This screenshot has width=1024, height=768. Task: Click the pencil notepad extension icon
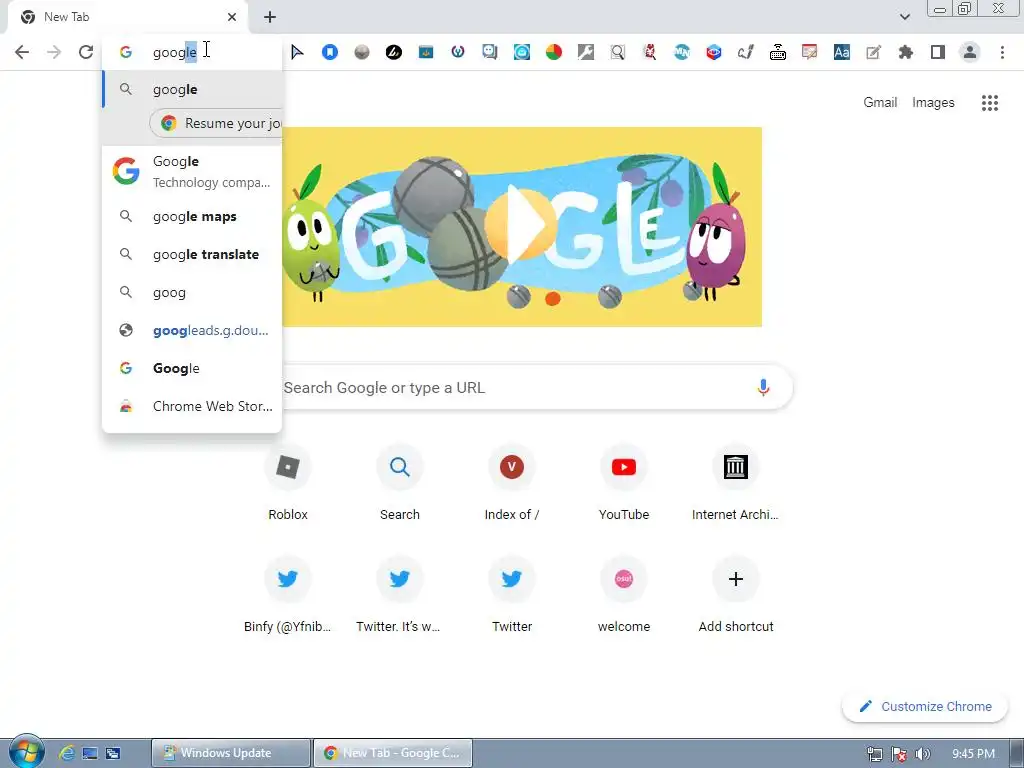coord(874,52)
